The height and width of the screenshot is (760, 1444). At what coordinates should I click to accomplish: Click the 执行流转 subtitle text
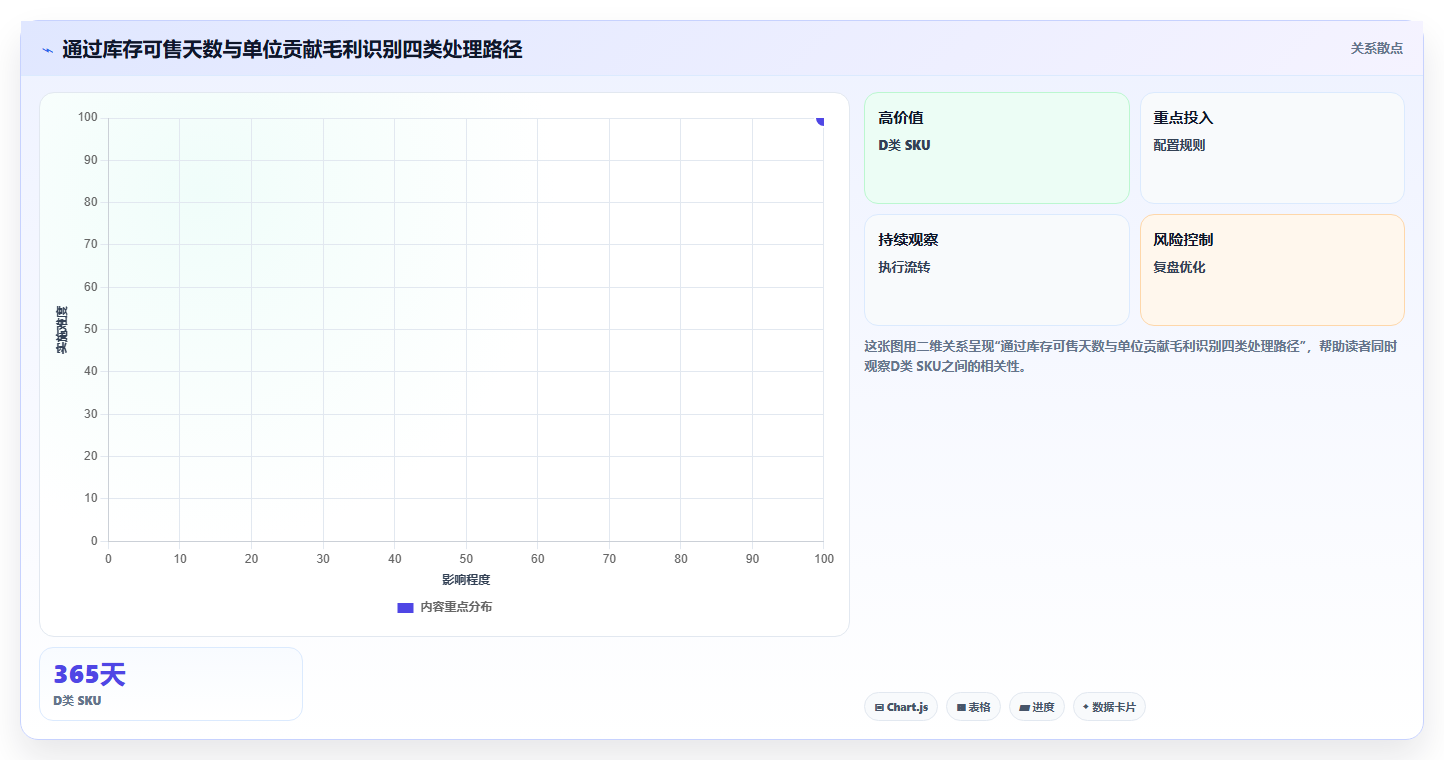pos(904,267)
